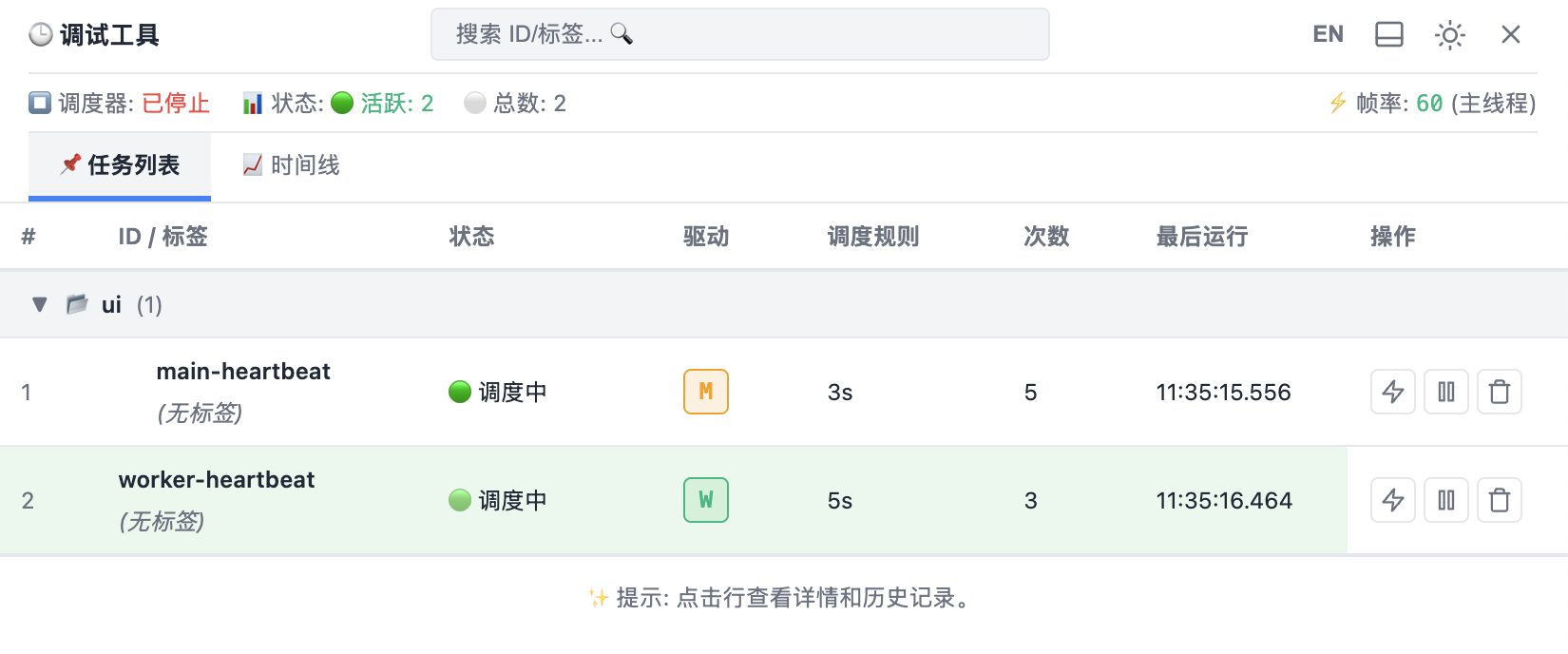The width and height of the screenshot is (1568, 654).
Task: Open the 时间线 tab
Action: (292, 165)
